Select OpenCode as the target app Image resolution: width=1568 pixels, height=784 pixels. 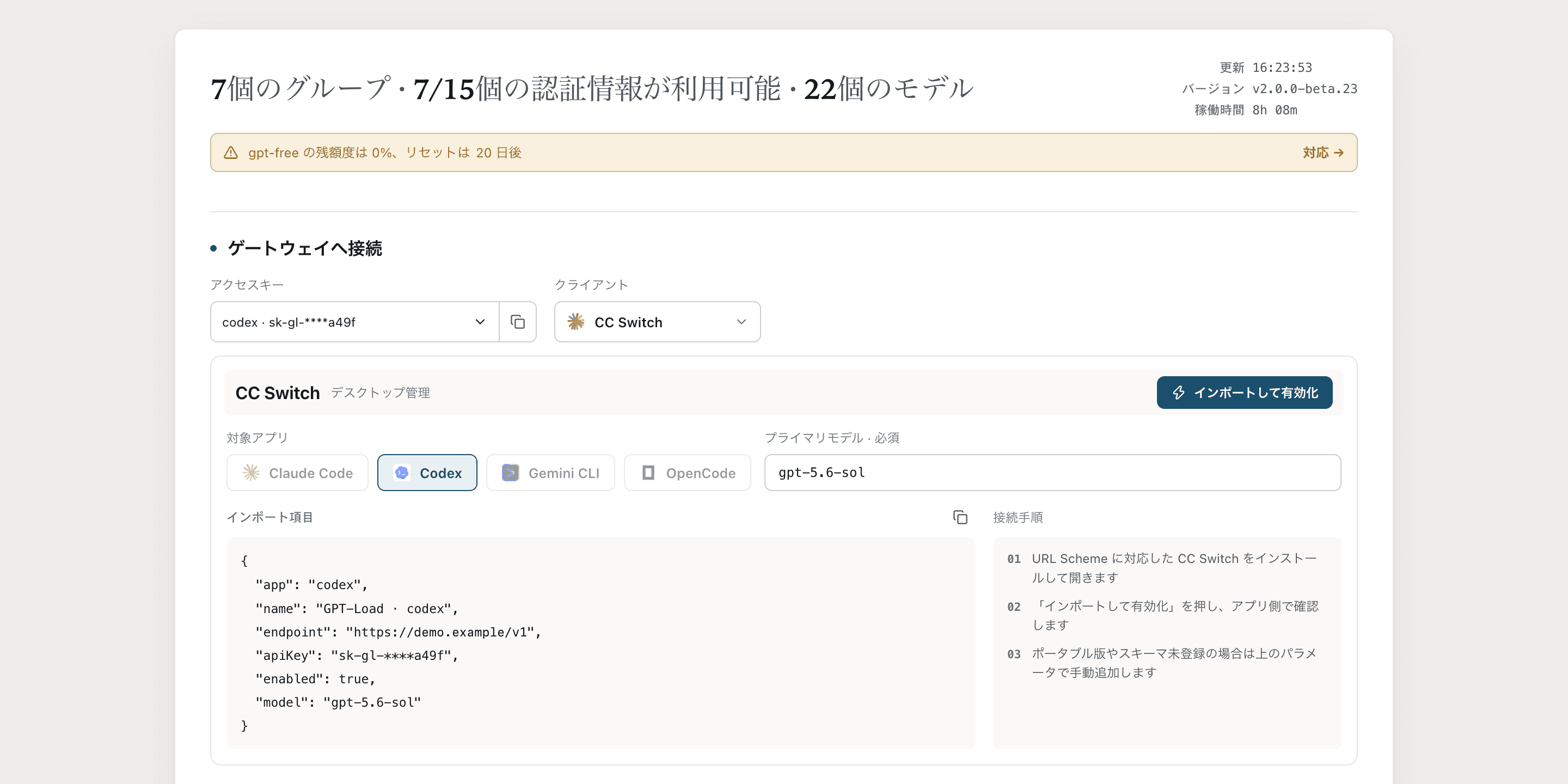click(x=687, y=473)
